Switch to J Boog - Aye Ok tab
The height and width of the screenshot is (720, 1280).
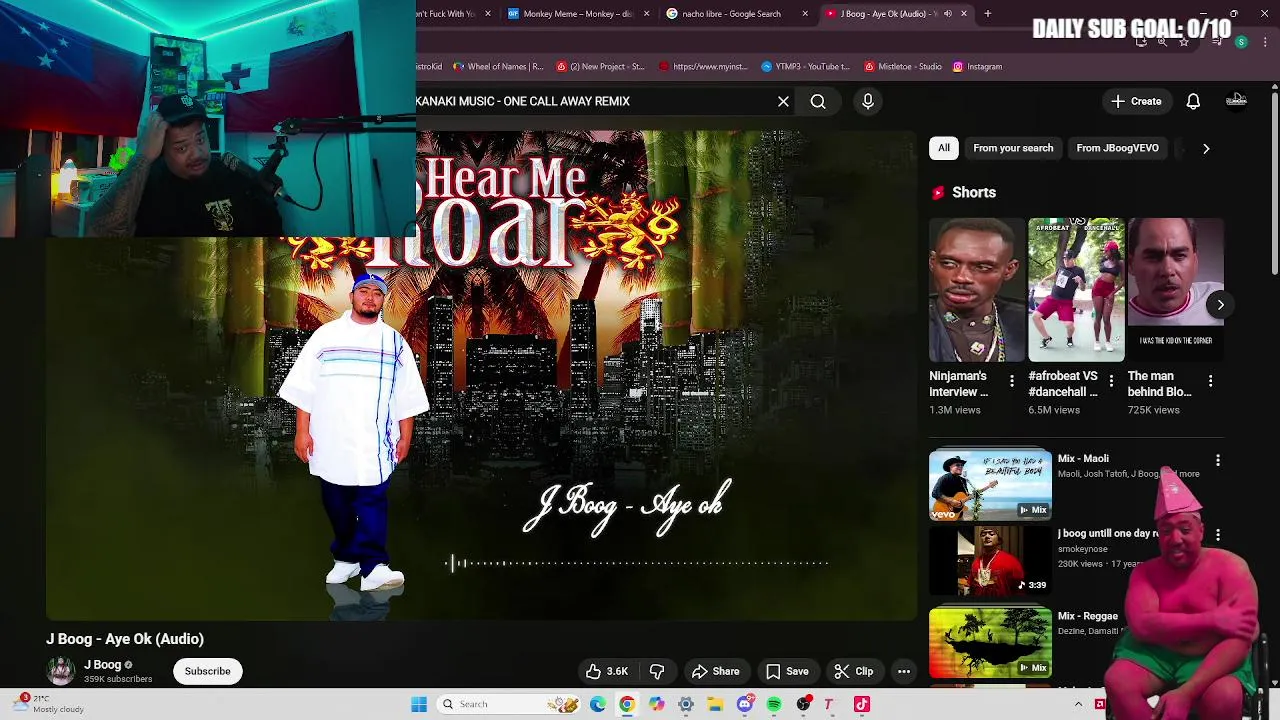click(883, 14)
